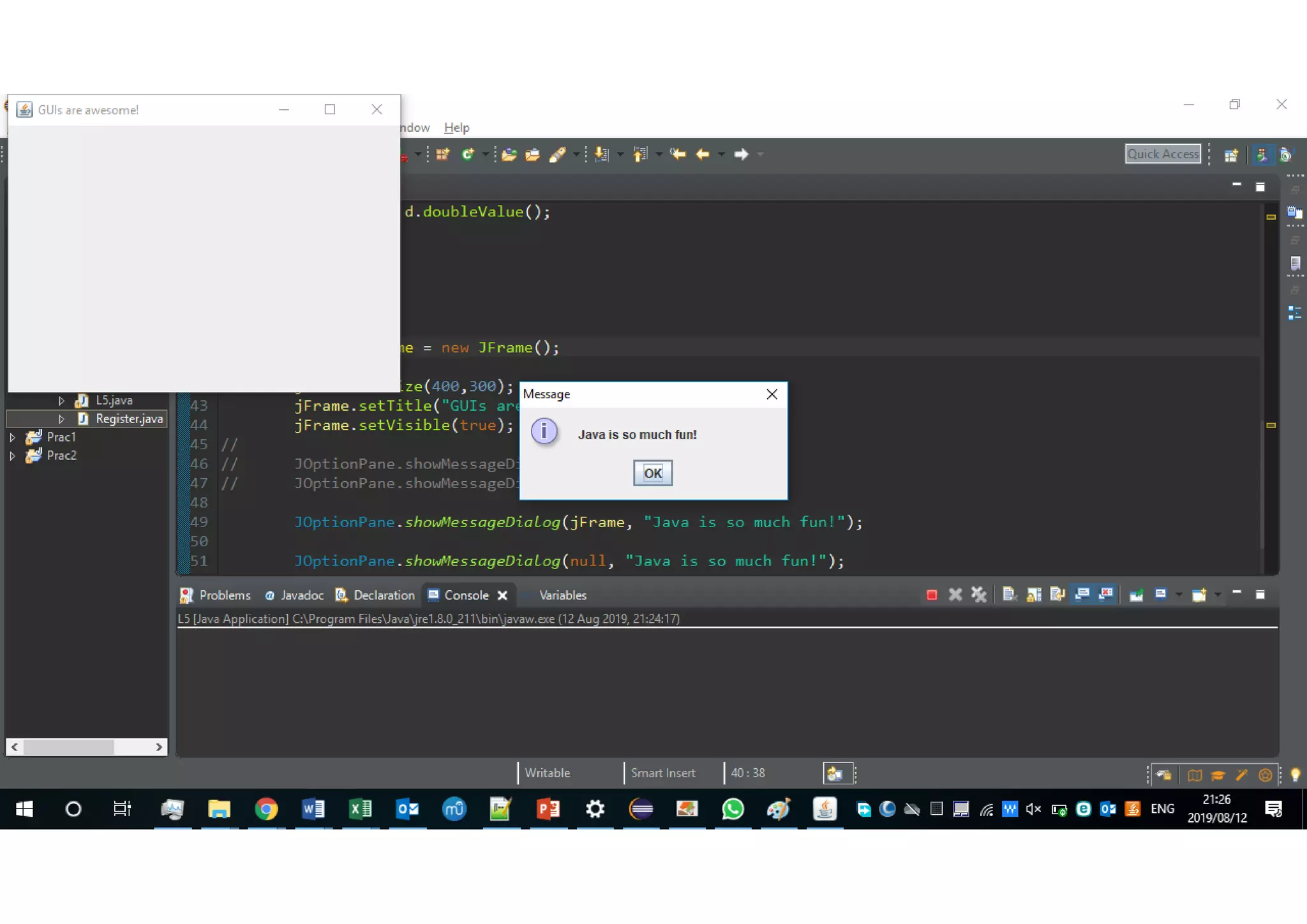The image size is (1307, 924).
Task: Click the Clear Console icon
Action: pos(1009,595)
